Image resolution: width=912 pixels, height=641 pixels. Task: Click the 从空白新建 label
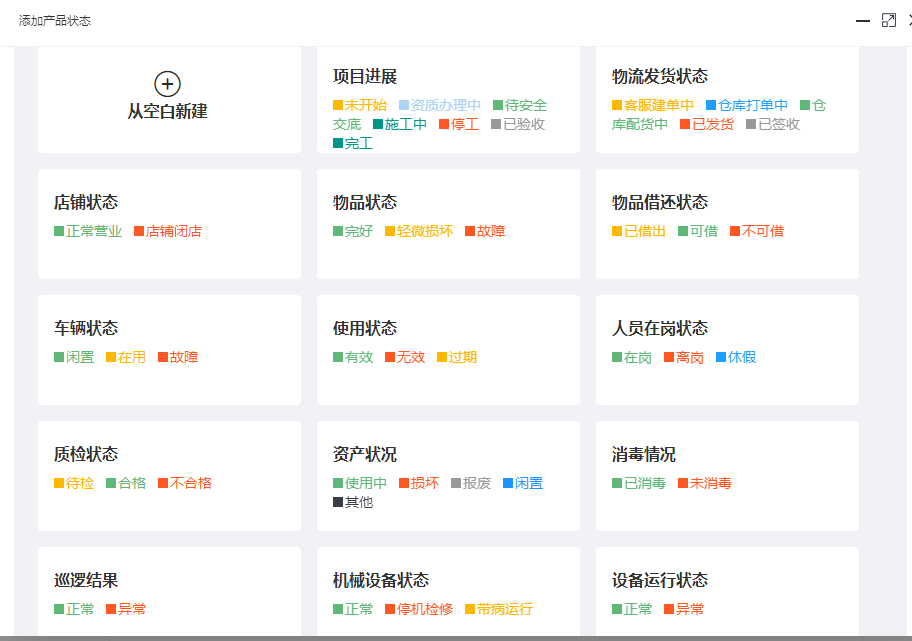point(168,112)
